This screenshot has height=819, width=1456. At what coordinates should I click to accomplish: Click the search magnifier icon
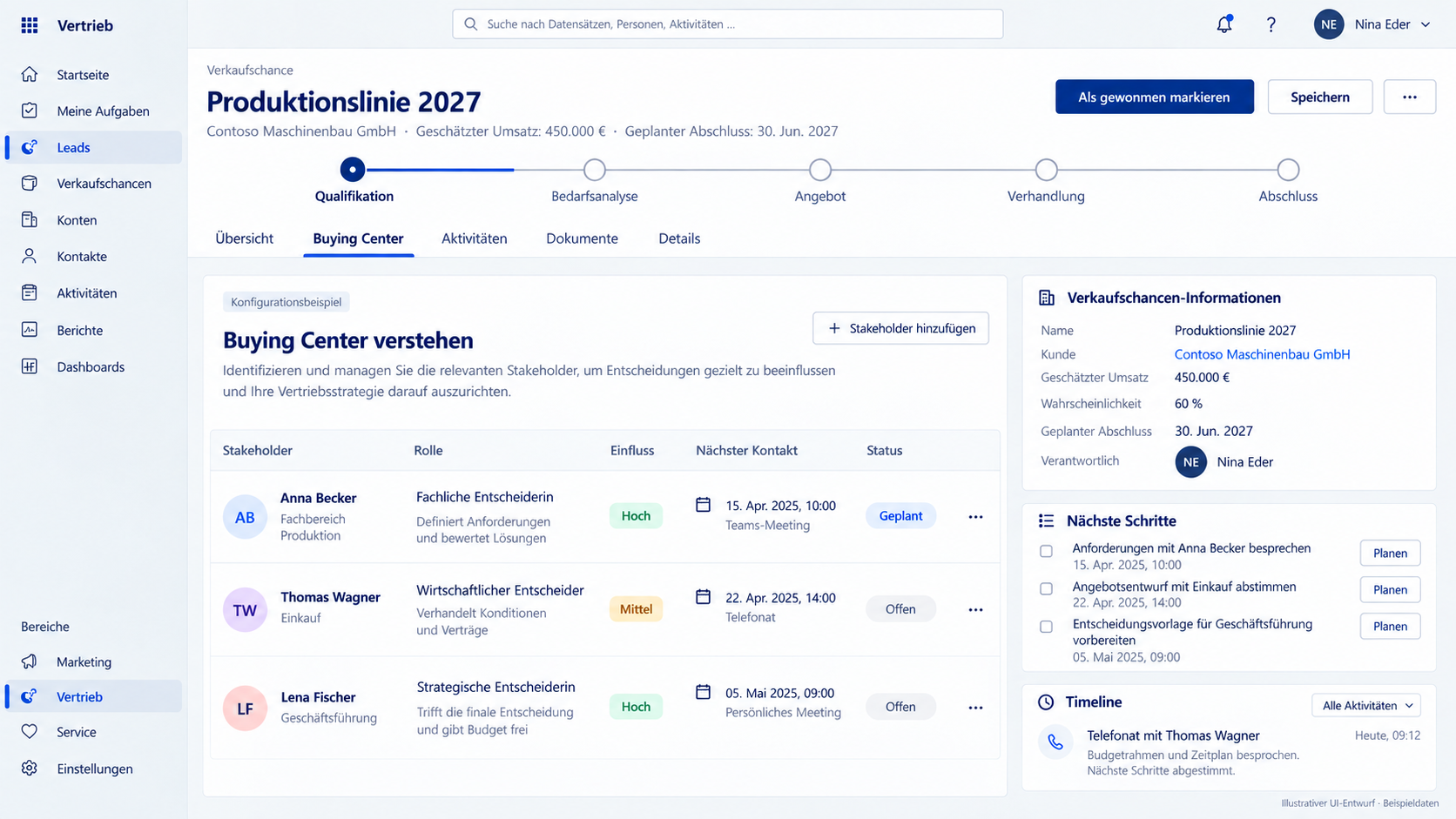click(x=471, y=24)
